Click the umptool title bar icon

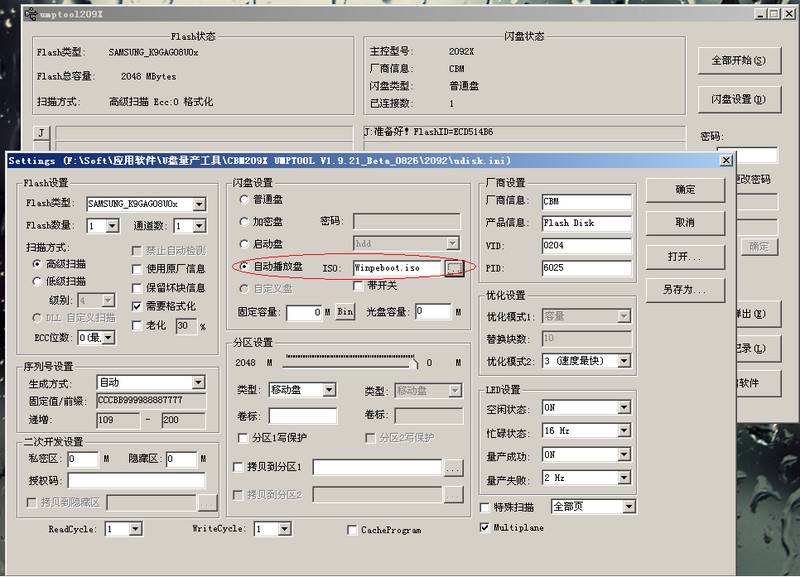[x=11, y=11]
